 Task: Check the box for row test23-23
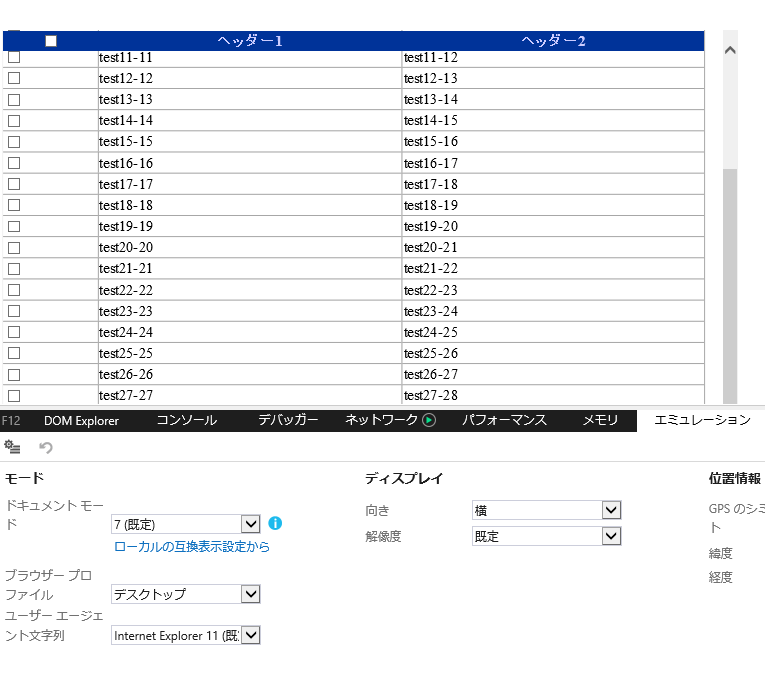14,311
